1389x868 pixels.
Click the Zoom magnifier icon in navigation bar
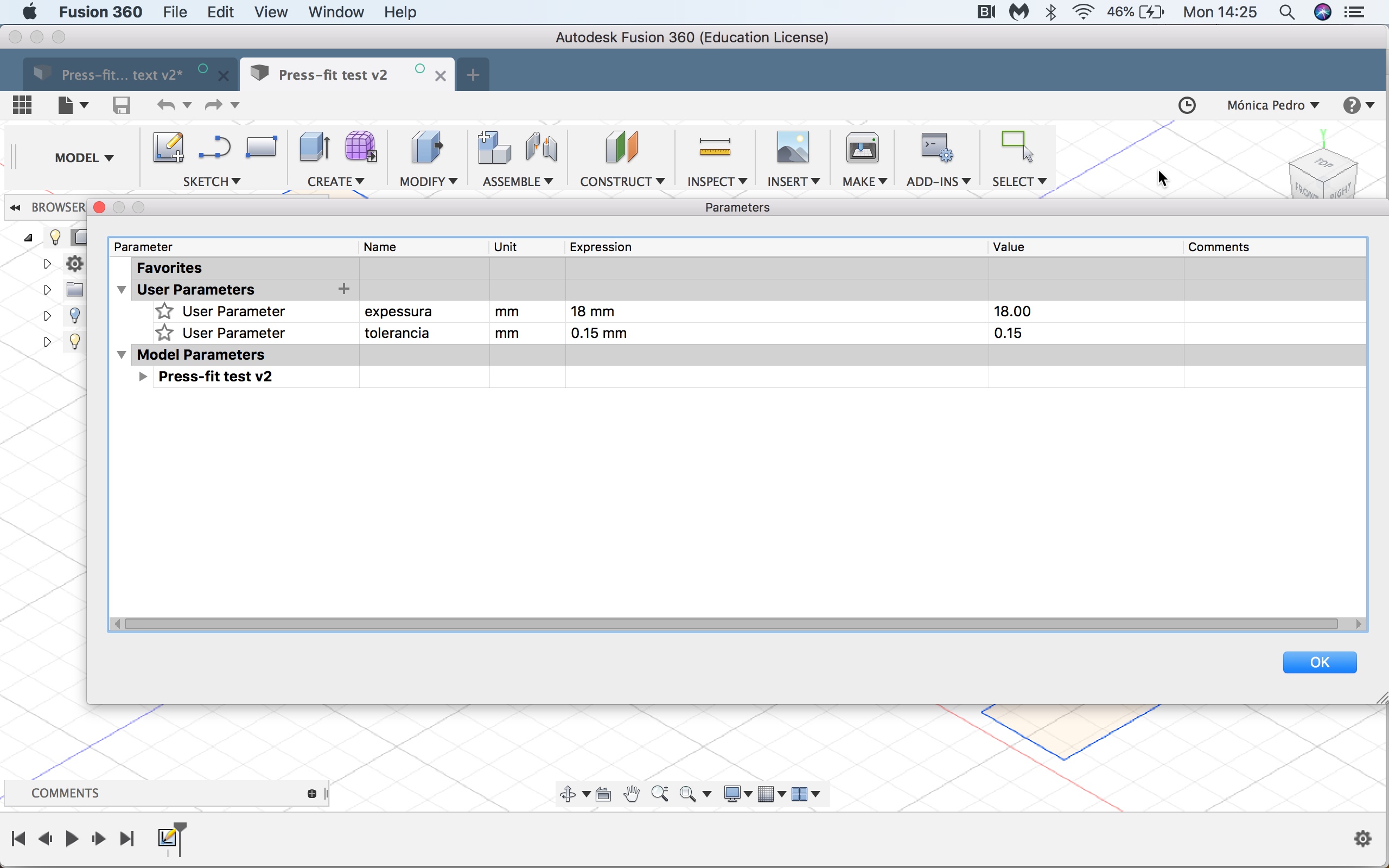pyautogui.click(x=660, y=794)
